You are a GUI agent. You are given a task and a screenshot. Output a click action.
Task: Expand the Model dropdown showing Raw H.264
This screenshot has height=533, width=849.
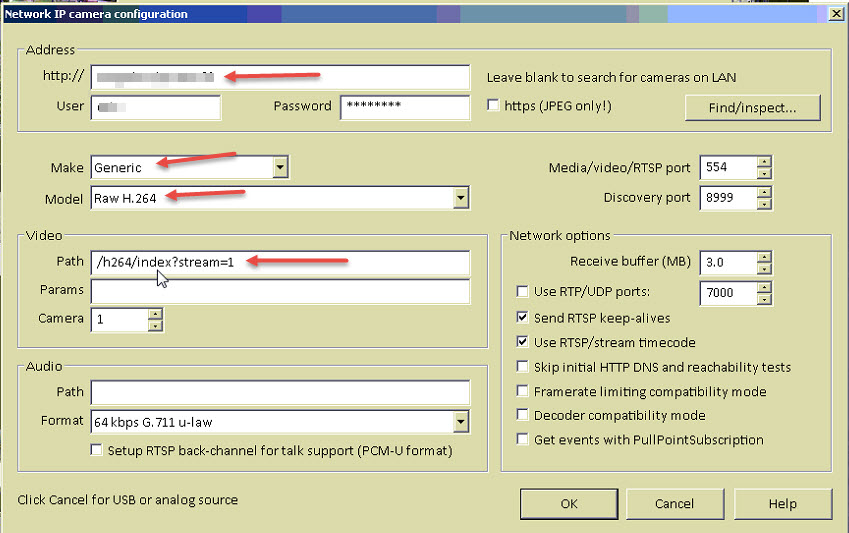460,198
